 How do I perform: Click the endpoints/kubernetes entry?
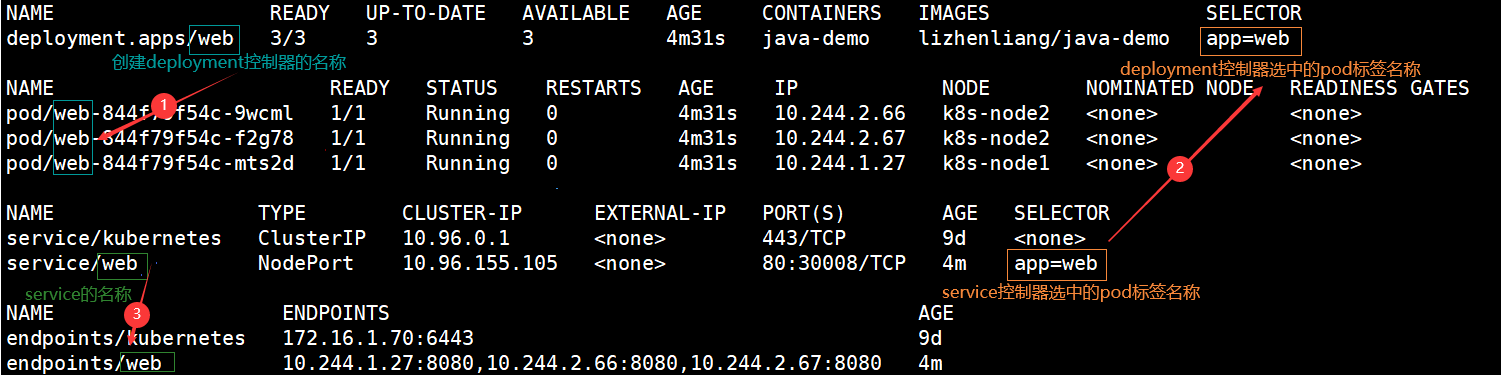tap(126, 338)
